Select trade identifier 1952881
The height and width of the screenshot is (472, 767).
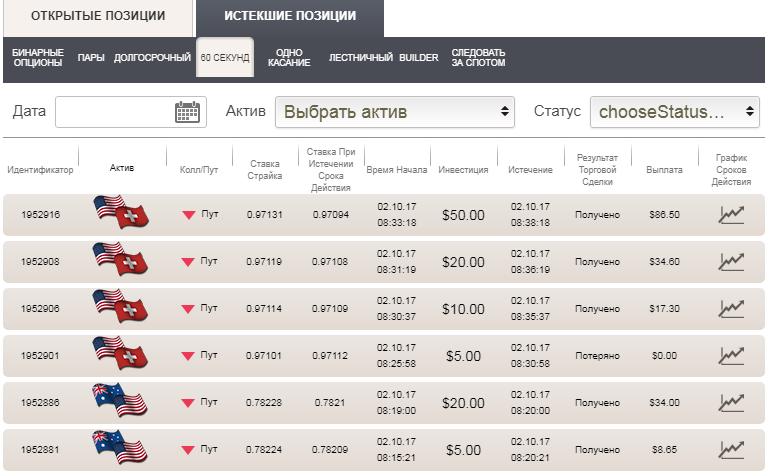pyautogui.click(x=40, y=450)
